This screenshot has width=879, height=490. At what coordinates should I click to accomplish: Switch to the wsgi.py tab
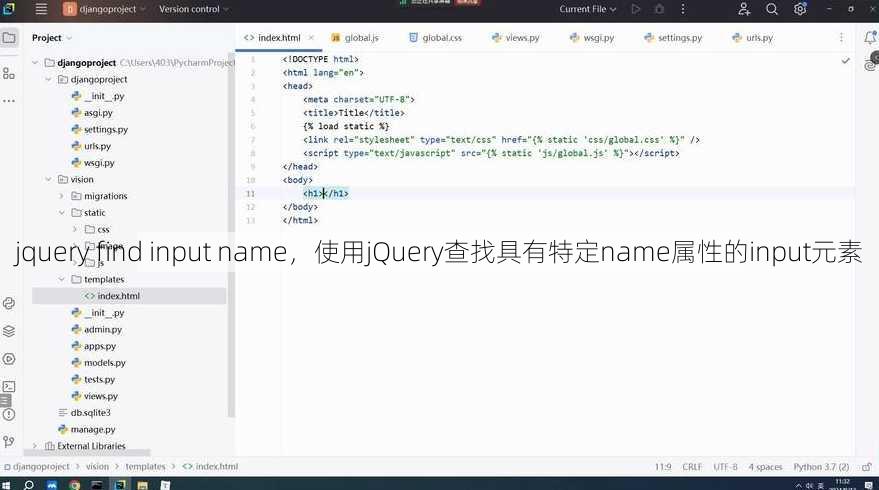[592, 38]
